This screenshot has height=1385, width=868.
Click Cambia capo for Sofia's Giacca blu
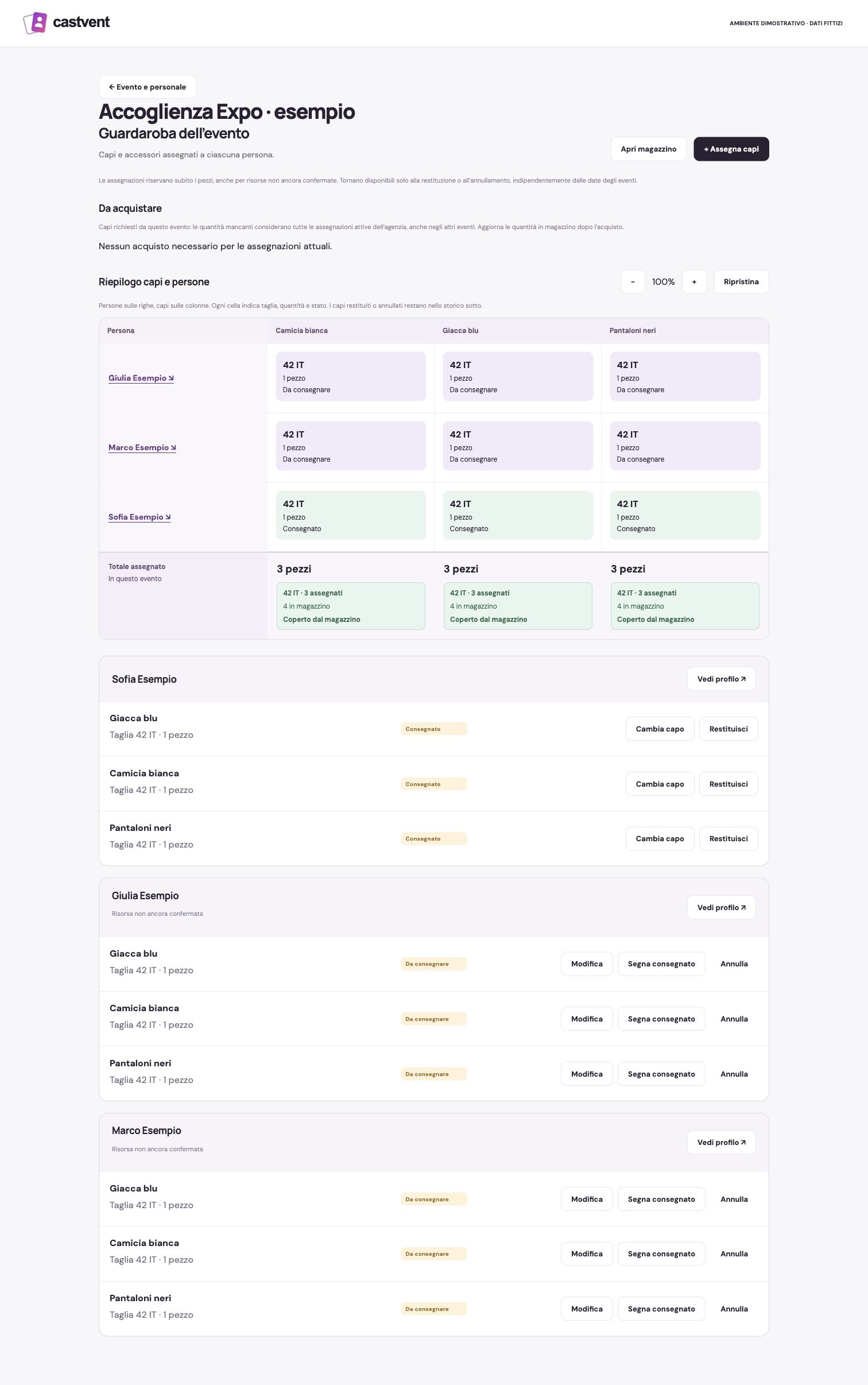click(660, 729)
